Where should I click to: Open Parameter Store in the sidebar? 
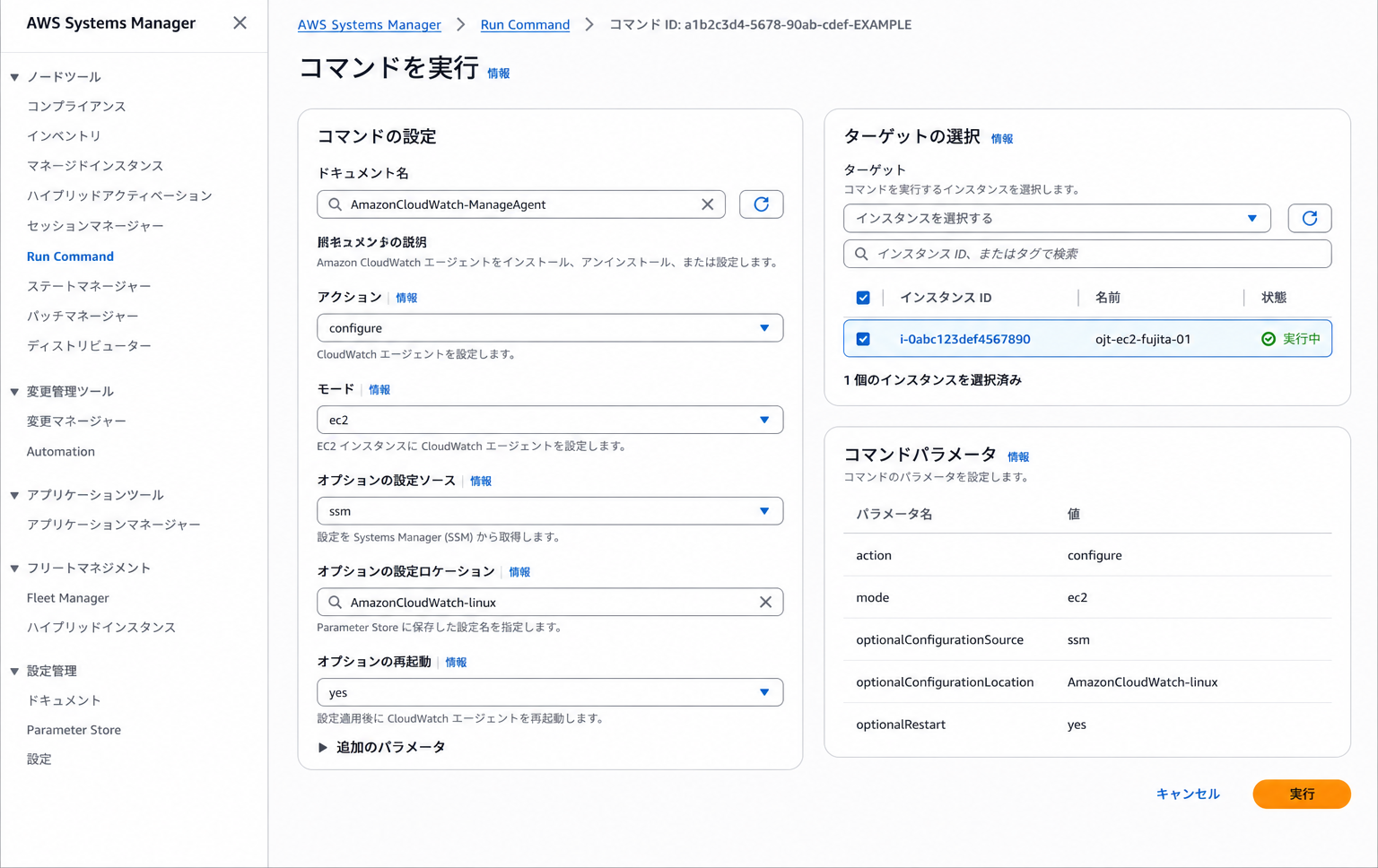pyautogui.click(x=74, y=730)
